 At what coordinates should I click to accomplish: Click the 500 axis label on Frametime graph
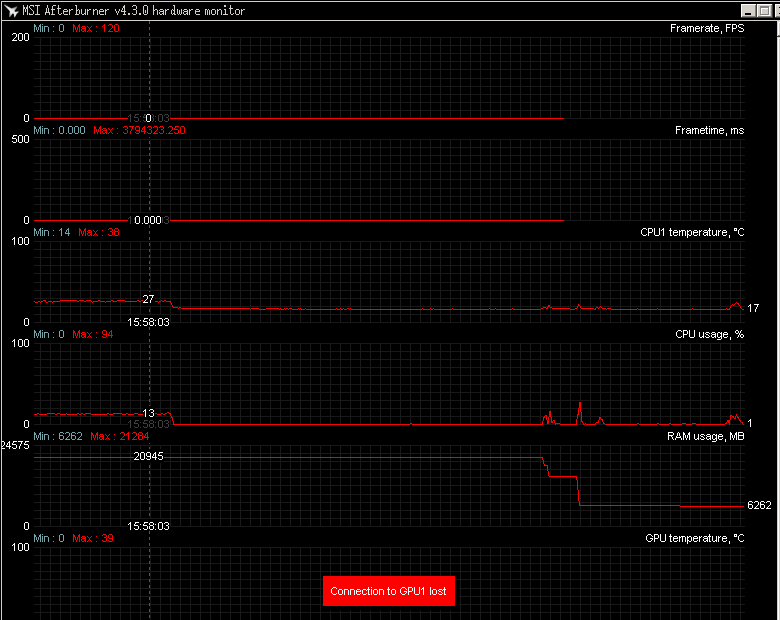(x=20, y=139)
